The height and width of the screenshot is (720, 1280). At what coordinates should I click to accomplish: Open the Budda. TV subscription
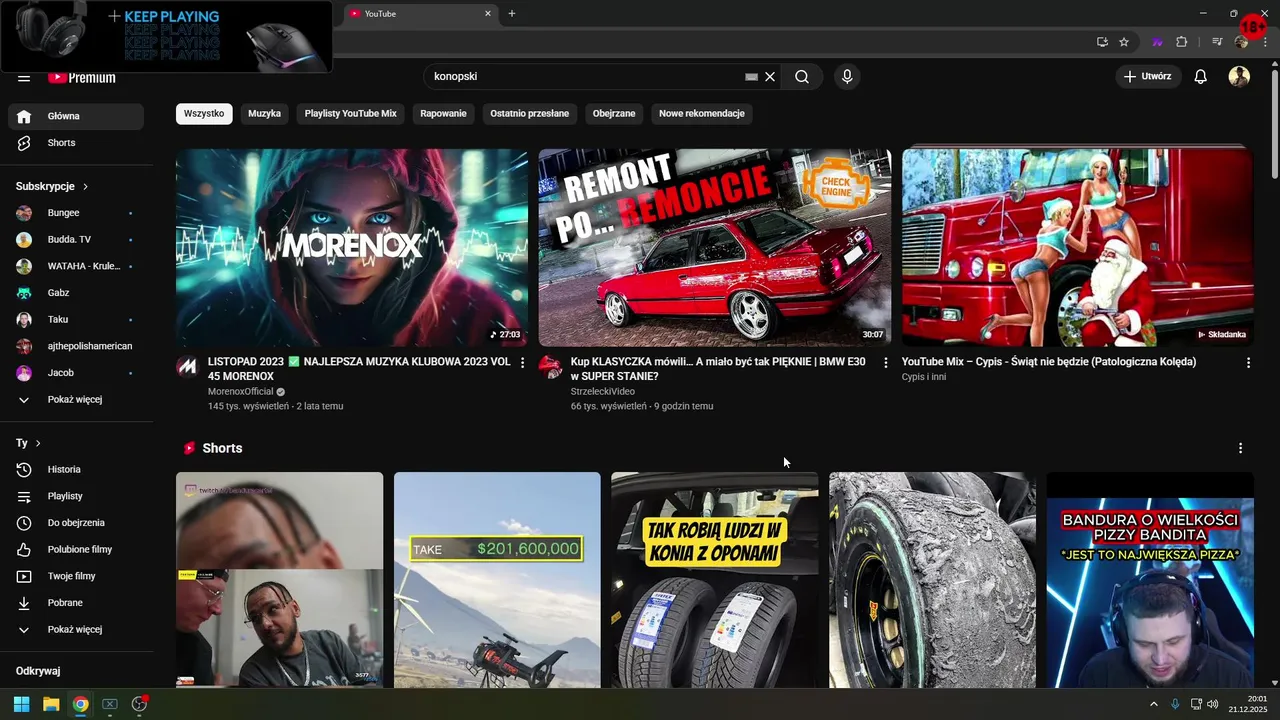click(x=76, y=239)
